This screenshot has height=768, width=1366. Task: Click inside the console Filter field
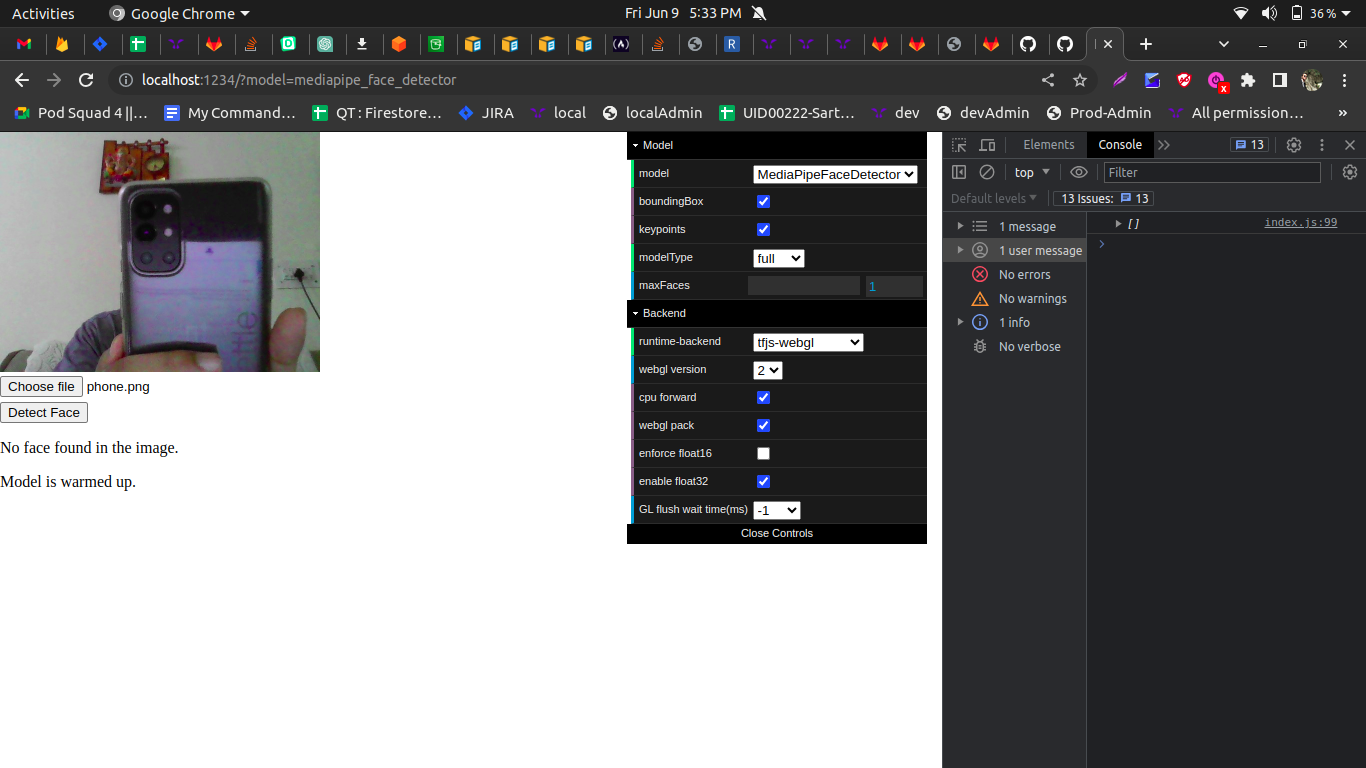coord(1210,171)
